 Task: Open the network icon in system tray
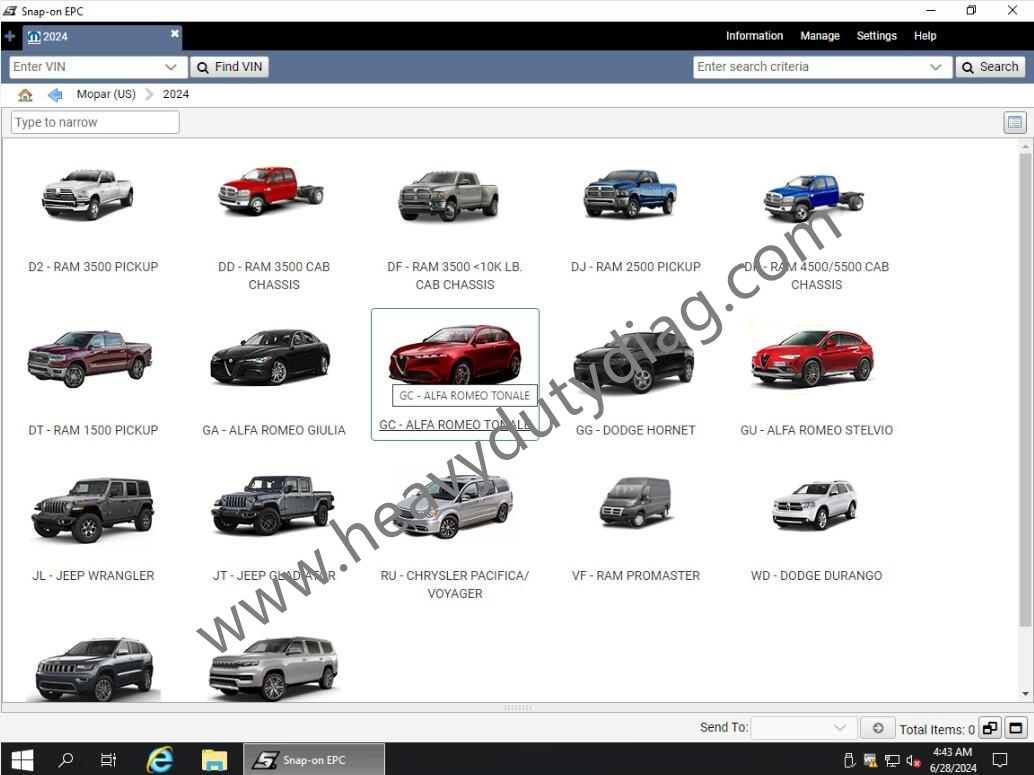click(892, 760)
